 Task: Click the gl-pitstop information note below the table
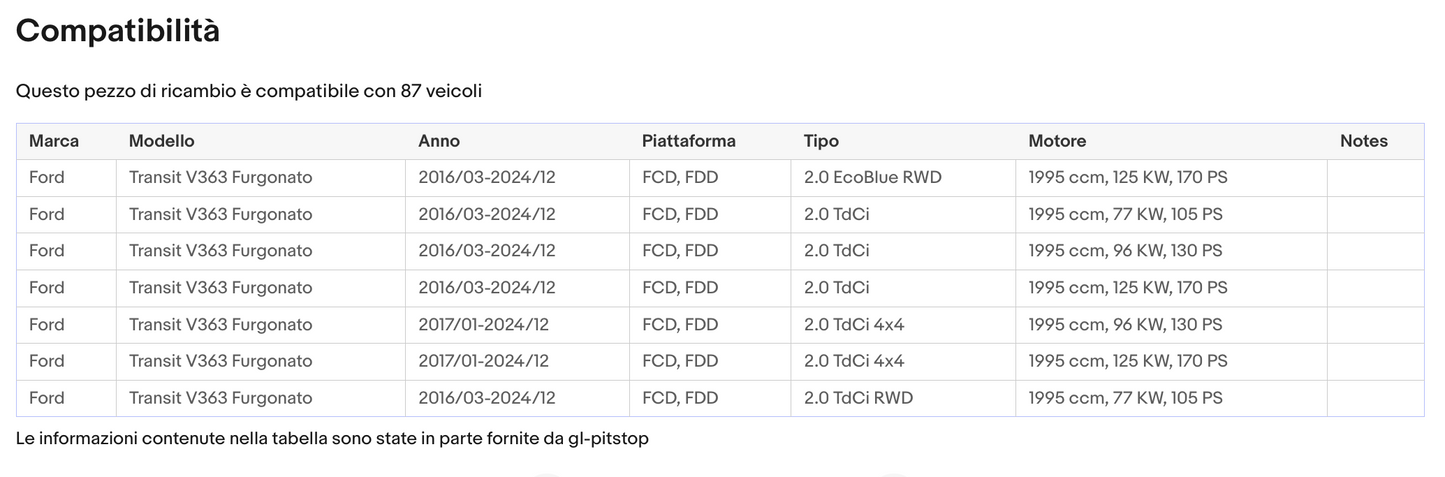pyautogui.click(x=333, y=439)
